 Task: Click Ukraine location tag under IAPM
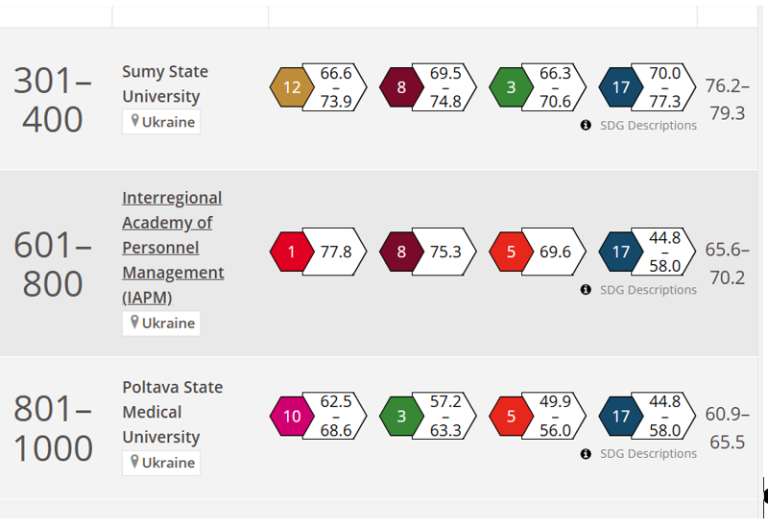(161, 323)
